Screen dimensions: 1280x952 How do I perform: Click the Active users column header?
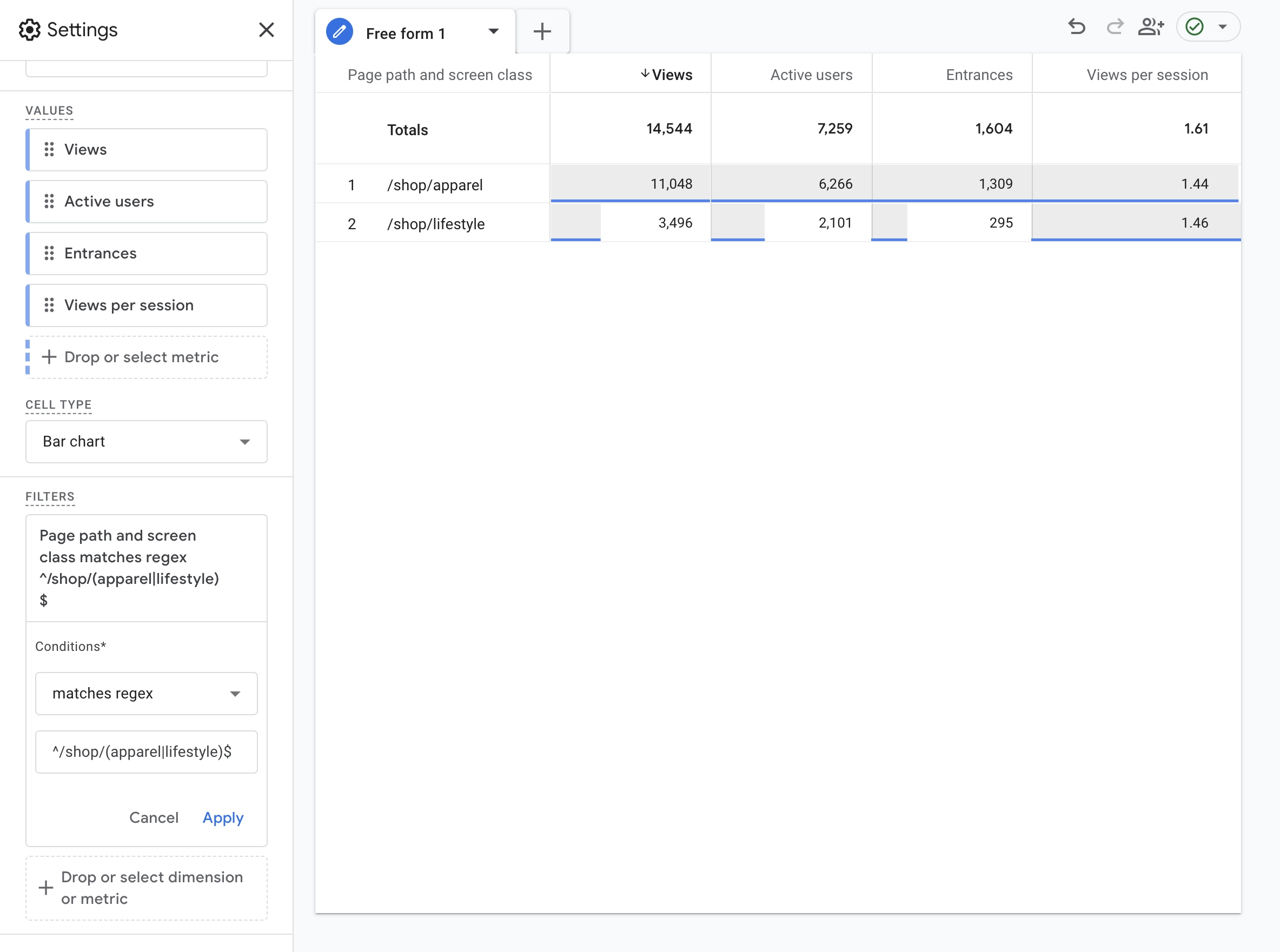811,75
